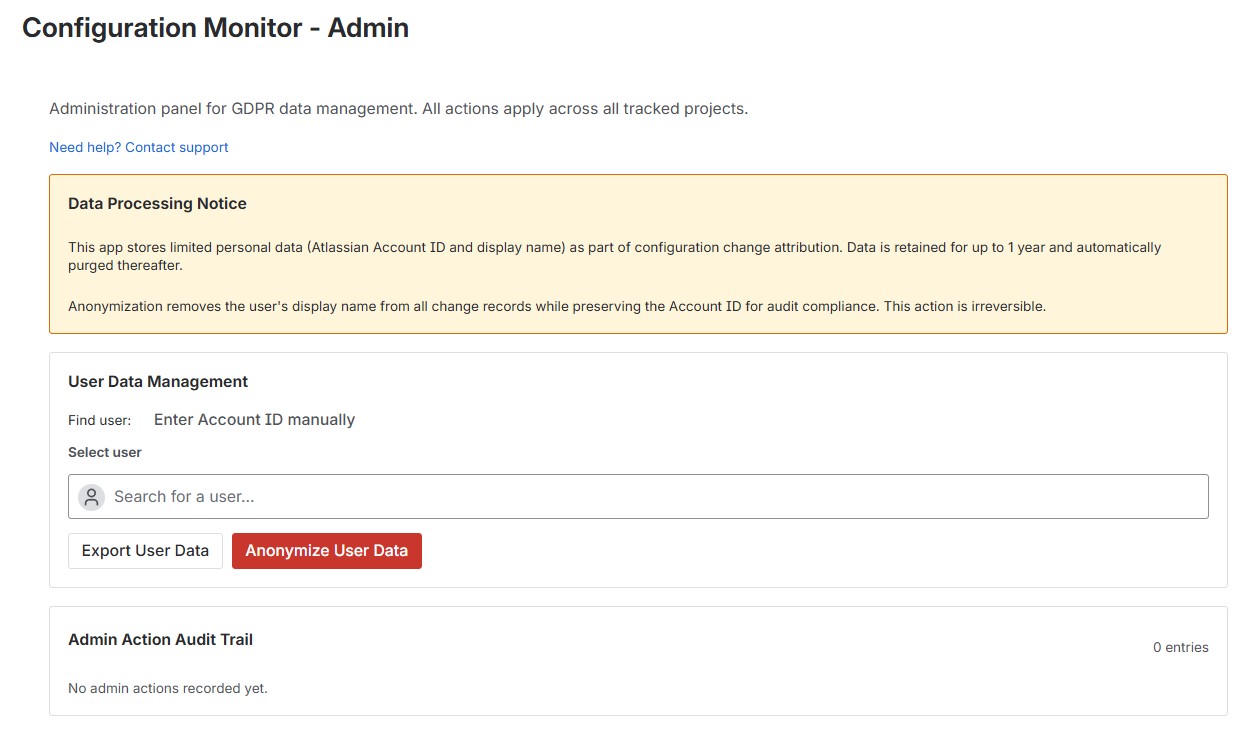Click the Need help text link

(x=84, y=147)
